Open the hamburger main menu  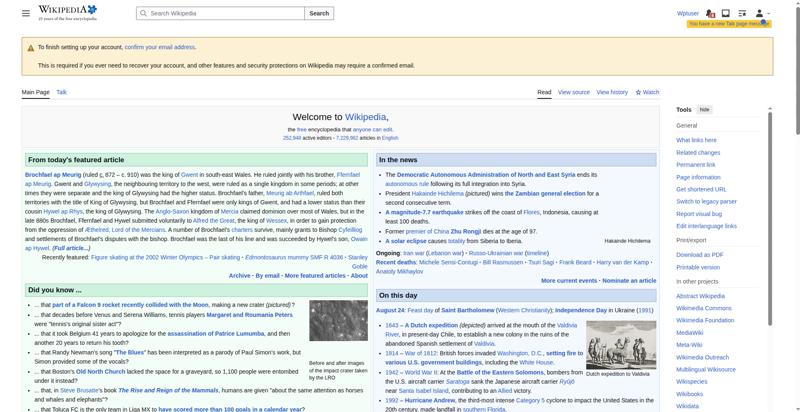point(26,13)
